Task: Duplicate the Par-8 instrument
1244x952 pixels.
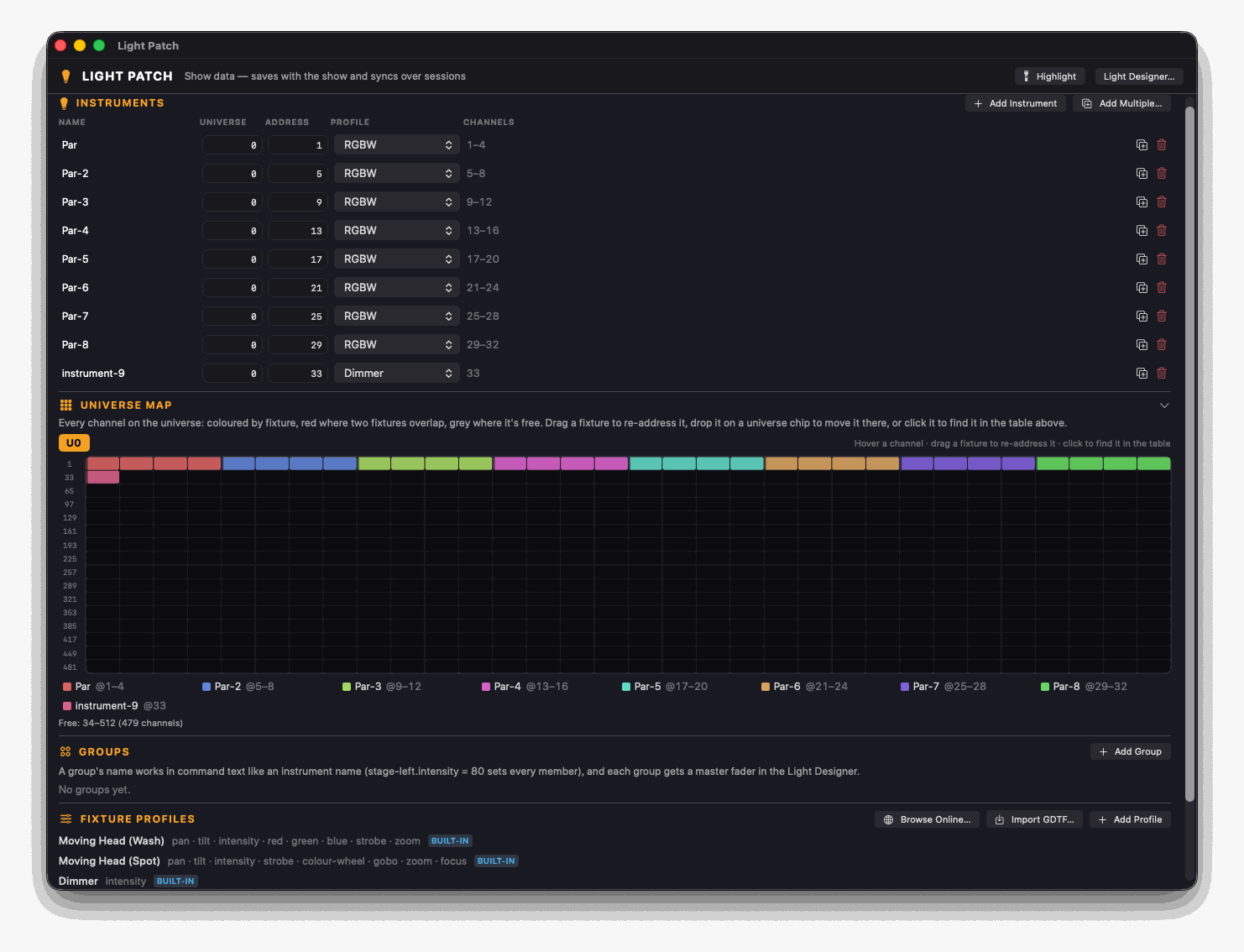Action: [x=1142, y=345]
